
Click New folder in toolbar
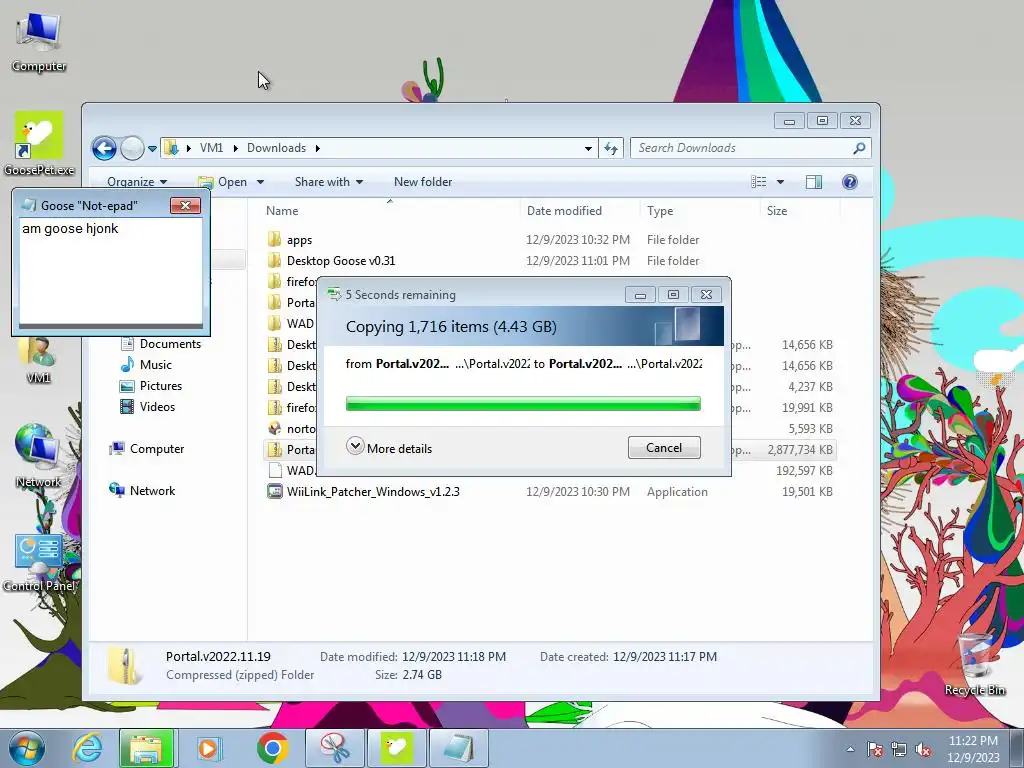click(423, 182)
